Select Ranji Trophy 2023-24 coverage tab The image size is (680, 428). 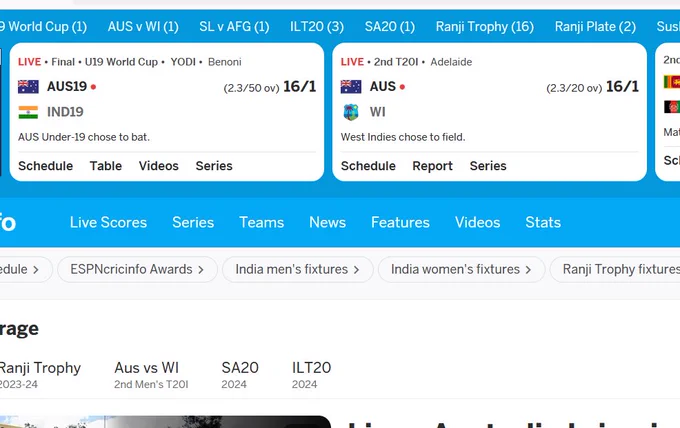pyautogui.click(x=40, y=375)
